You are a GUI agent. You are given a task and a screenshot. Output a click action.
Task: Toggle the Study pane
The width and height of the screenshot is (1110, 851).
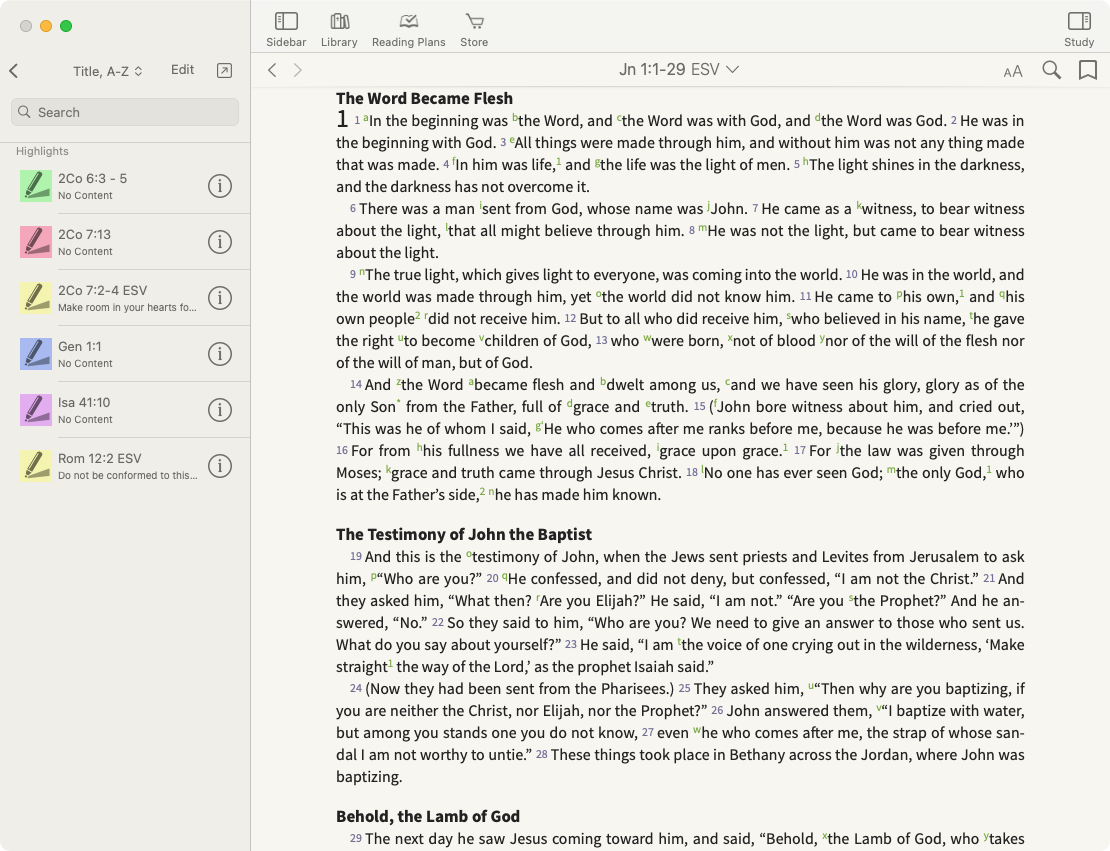point(1078,29)
